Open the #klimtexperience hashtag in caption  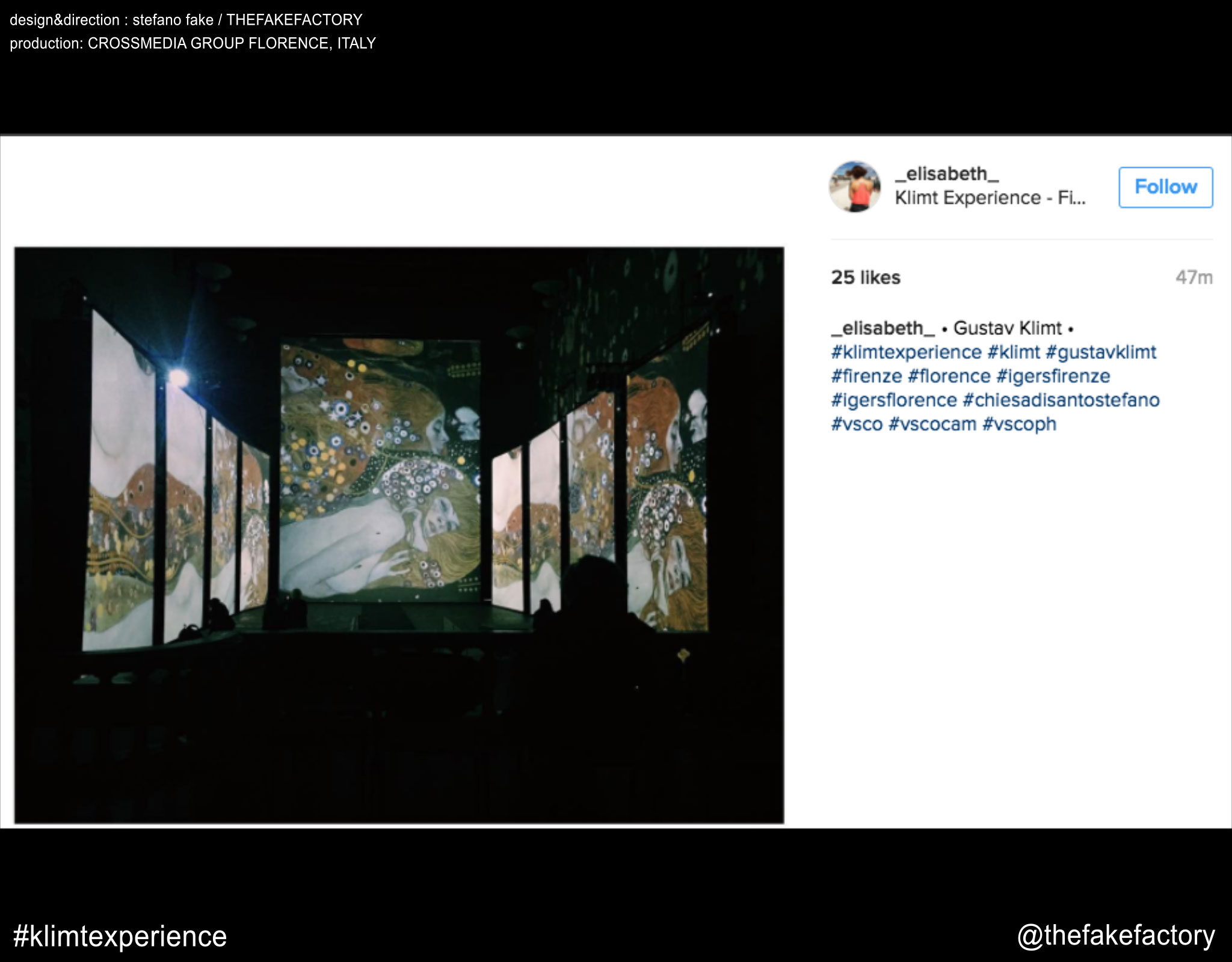coord(906,352)
